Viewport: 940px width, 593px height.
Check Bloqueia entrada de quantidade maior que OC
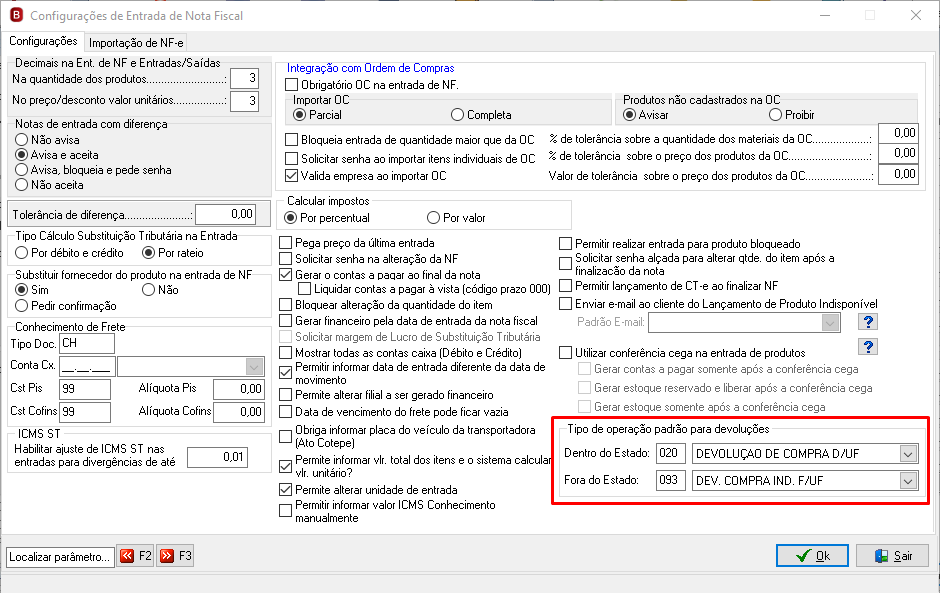[x=291, y=140]
